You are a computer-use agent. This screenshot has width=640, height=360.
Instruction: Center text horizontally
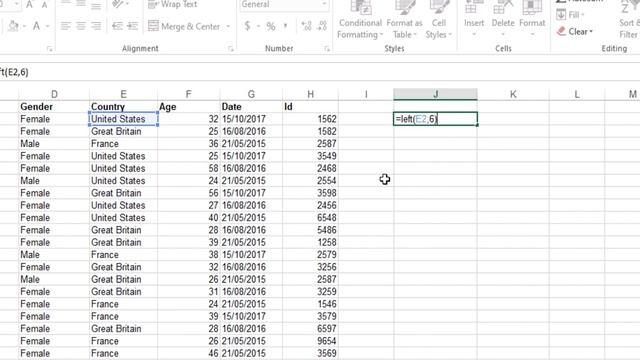pos(81,26)
